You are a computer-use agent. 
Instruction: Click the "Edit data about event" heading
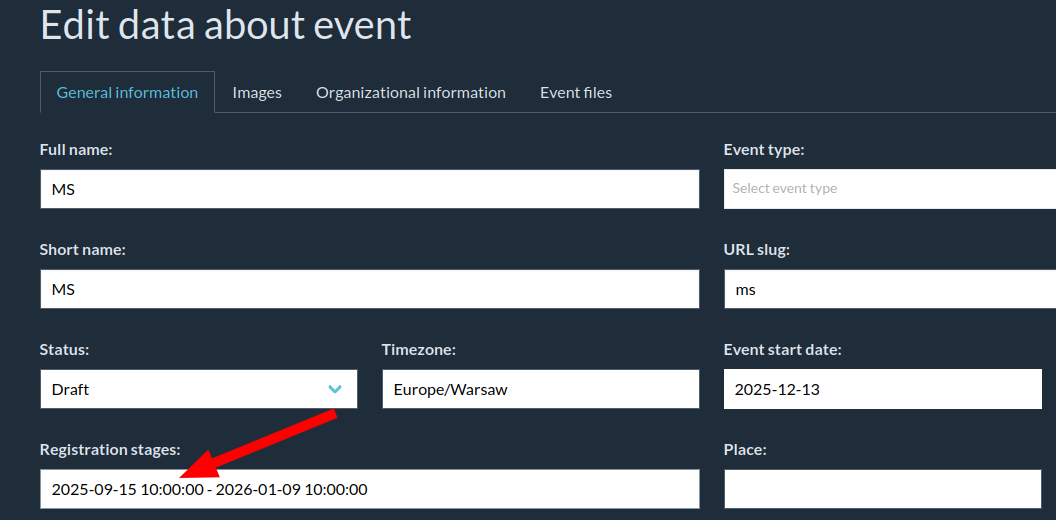226,25
